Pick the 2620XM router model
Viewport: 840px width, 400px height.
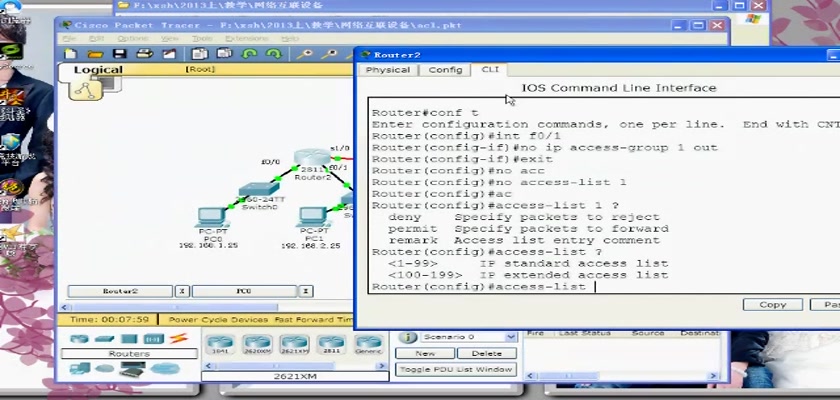[258, 344]
